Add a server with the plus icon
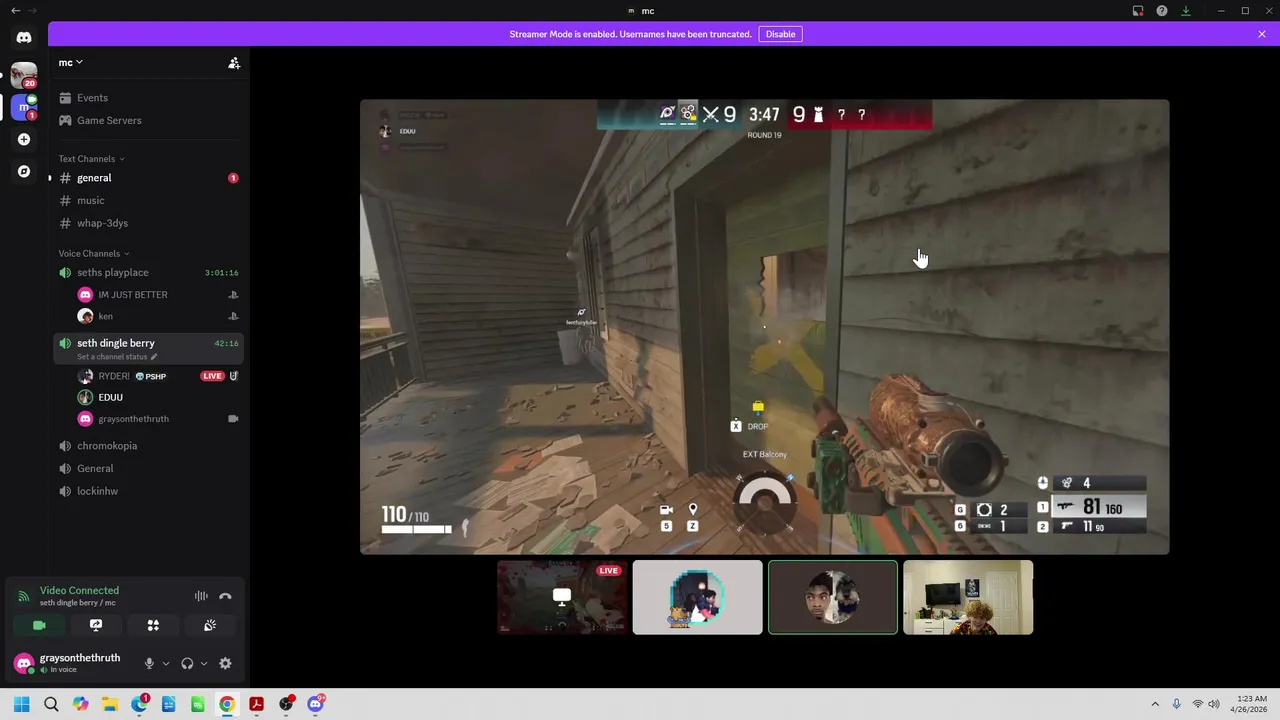 (x=24, y=139)
